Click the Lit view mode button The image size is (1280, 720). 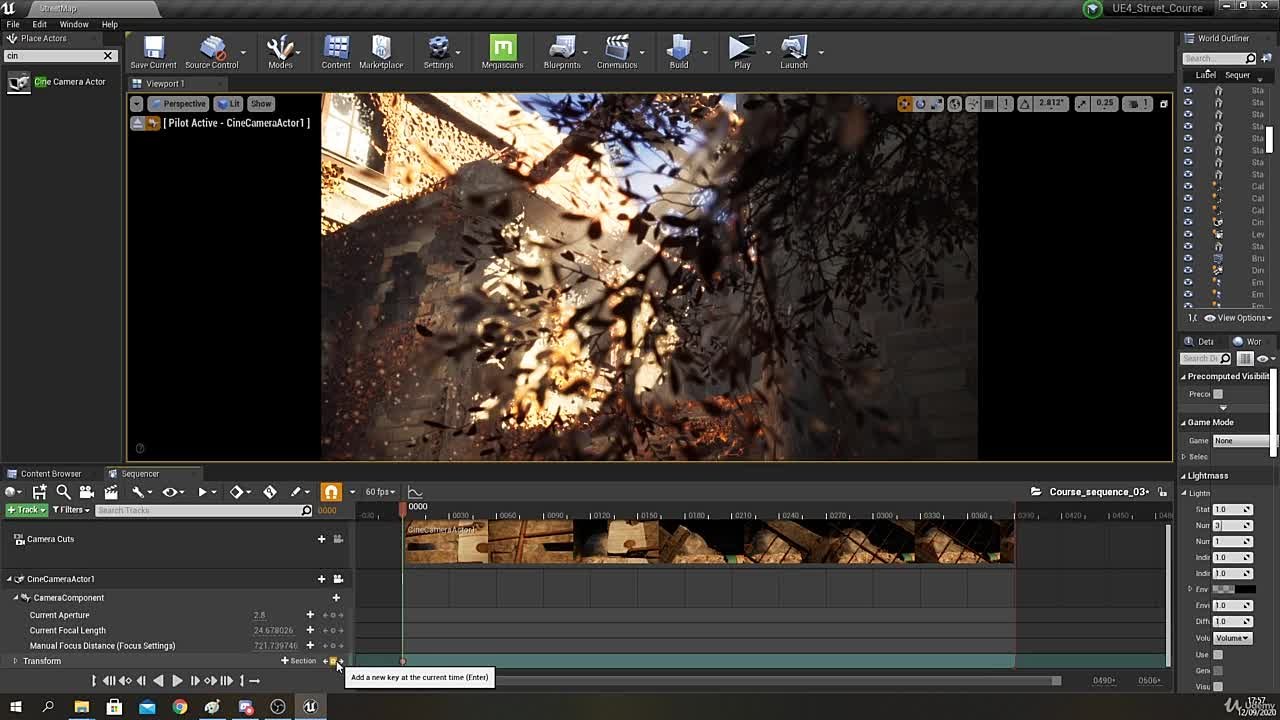(x=229, y=104)
